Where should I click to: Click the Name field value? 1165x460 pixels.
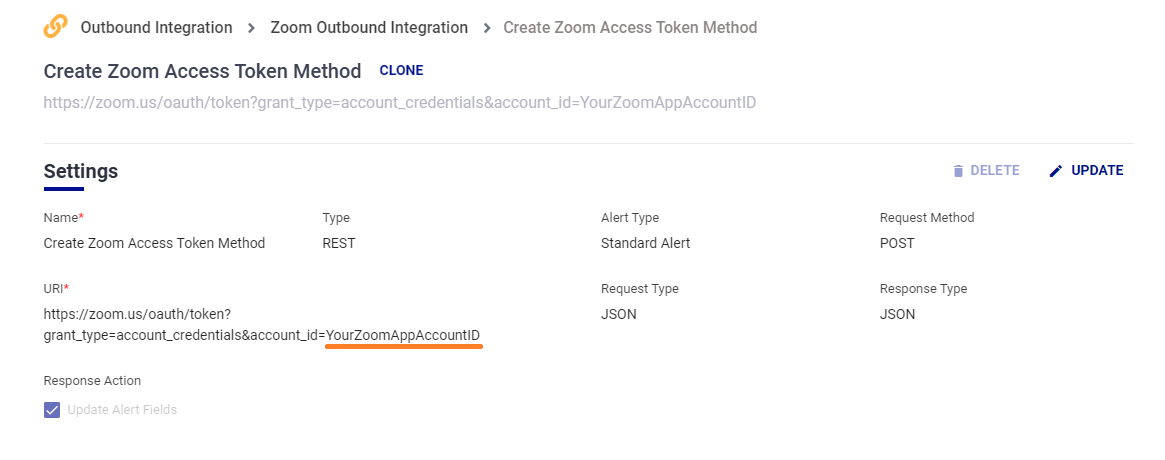point(154,243)
